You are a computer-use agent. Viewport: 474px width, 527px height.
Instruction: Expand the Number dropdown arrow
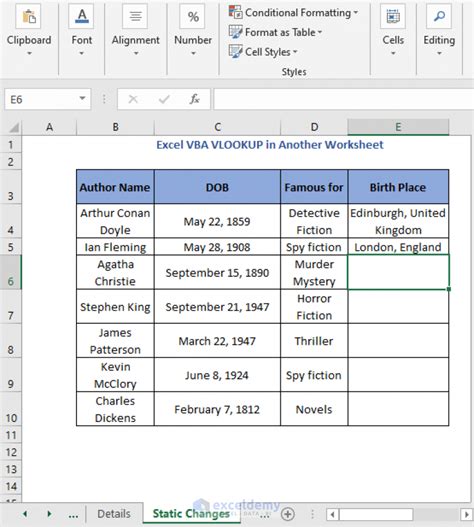click(193, 53)
